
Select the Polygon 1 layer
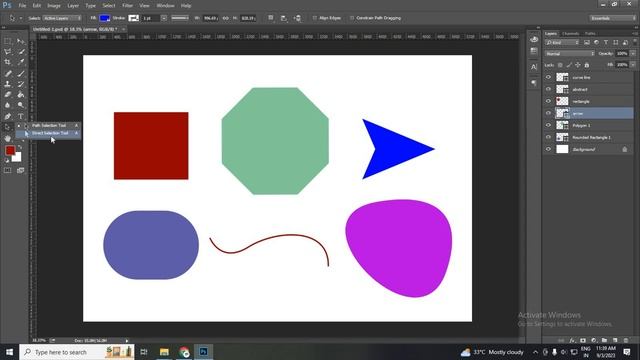(588, 125)
